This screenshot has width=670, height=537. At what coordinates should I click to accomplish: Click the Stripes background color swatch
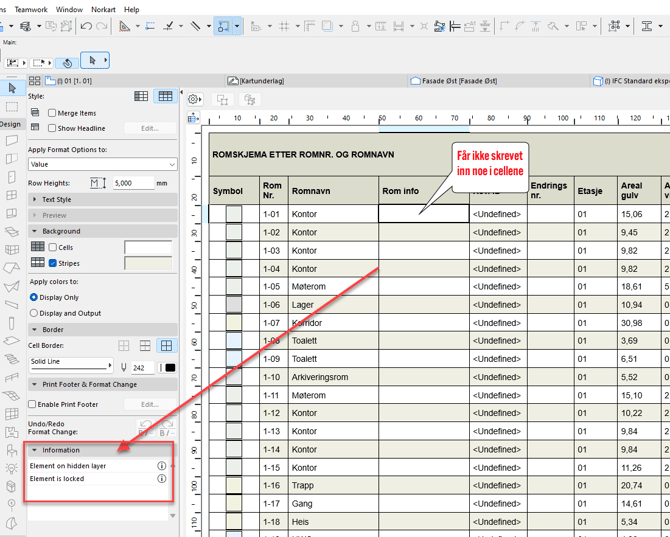pos(148,263)
